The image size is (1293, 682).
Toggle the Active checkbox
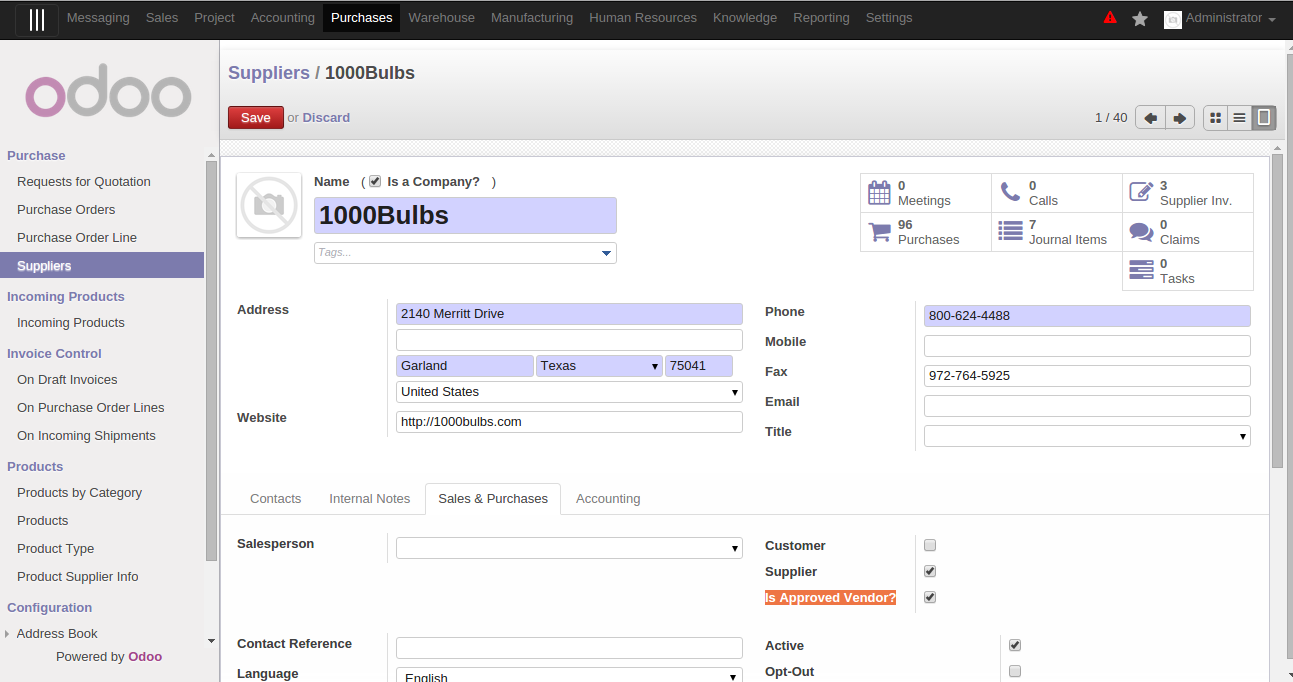pos(1015,645)
